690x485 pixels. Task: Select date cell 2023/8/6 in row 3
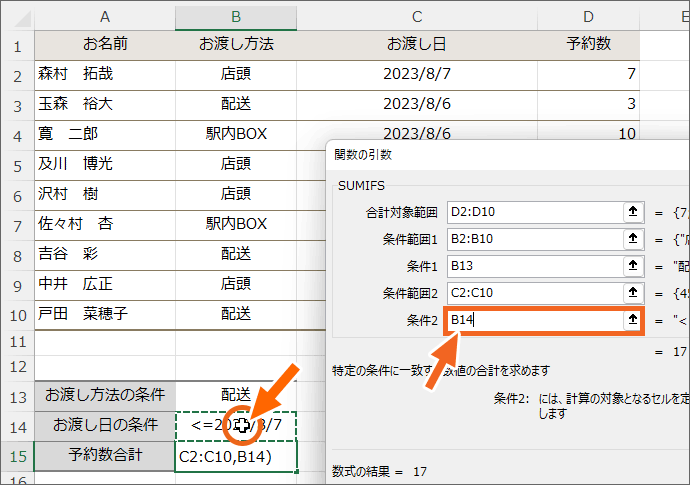coord(417,105)
